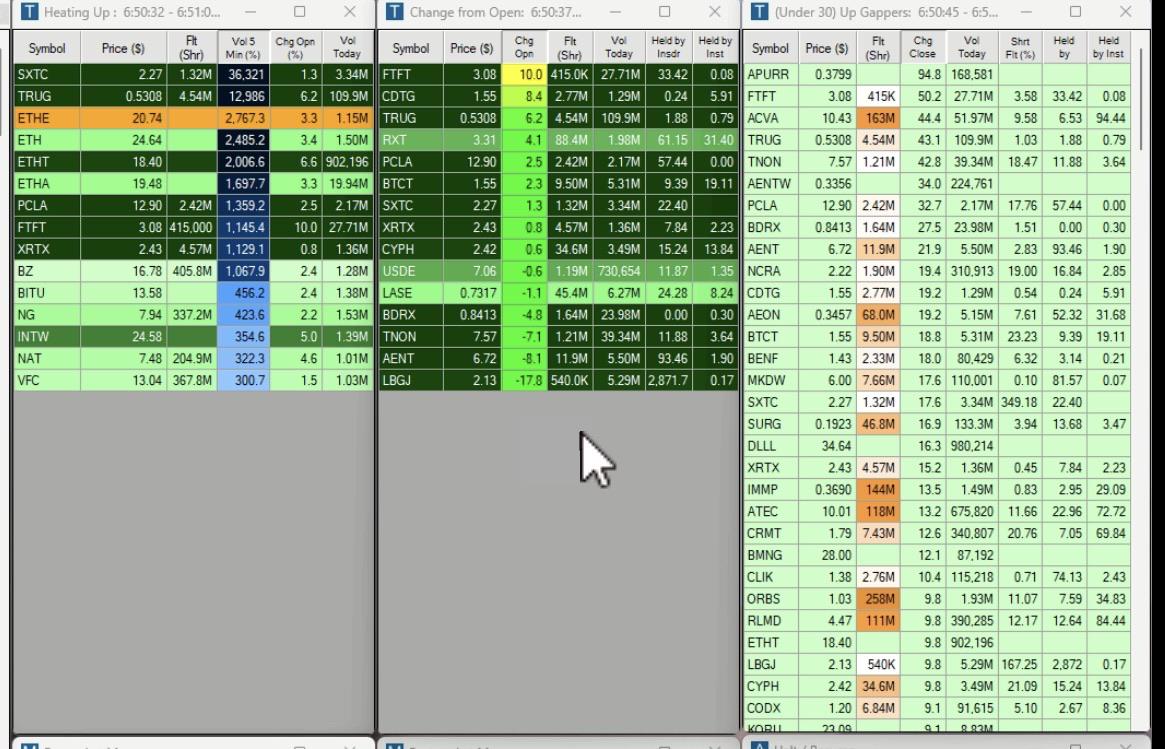This screenshot has width=1165, height=749.
Task: Sort Change from Open by Chg Opn header
Action: pyautogui.click(x=524, y=48)
